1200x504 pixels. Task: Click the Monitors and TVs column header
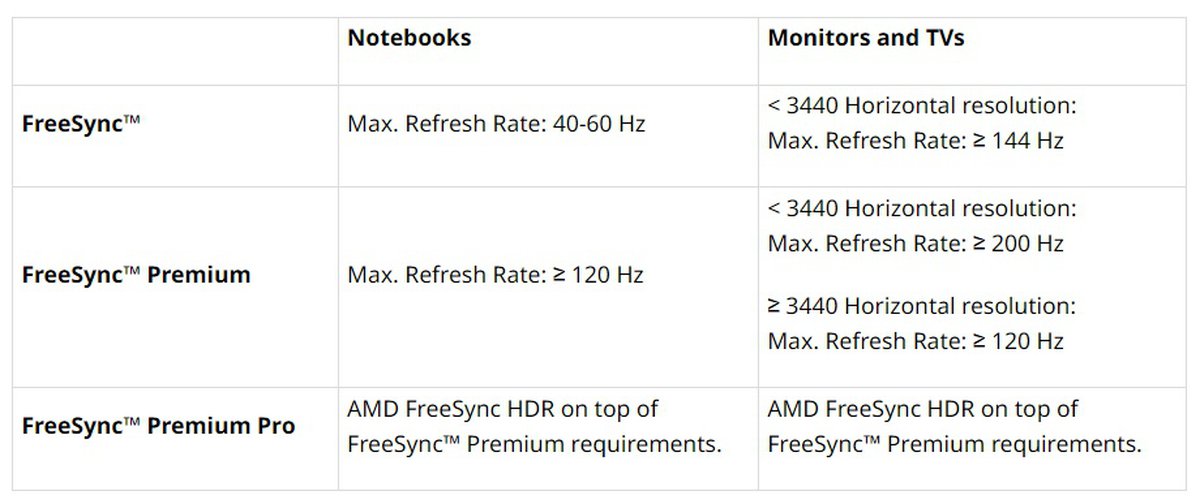[x=865, y=39]
